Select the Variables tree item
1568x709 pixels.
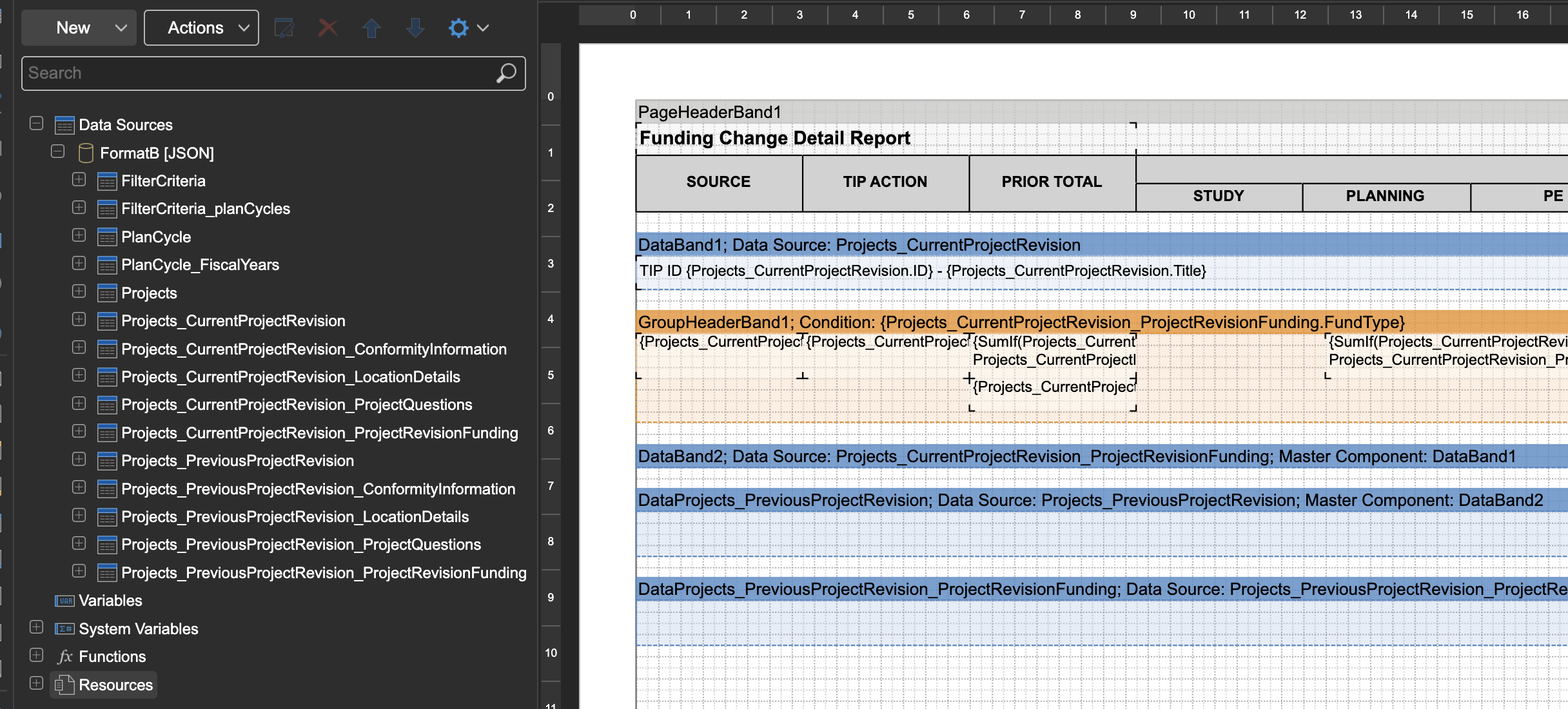point(110,601)
